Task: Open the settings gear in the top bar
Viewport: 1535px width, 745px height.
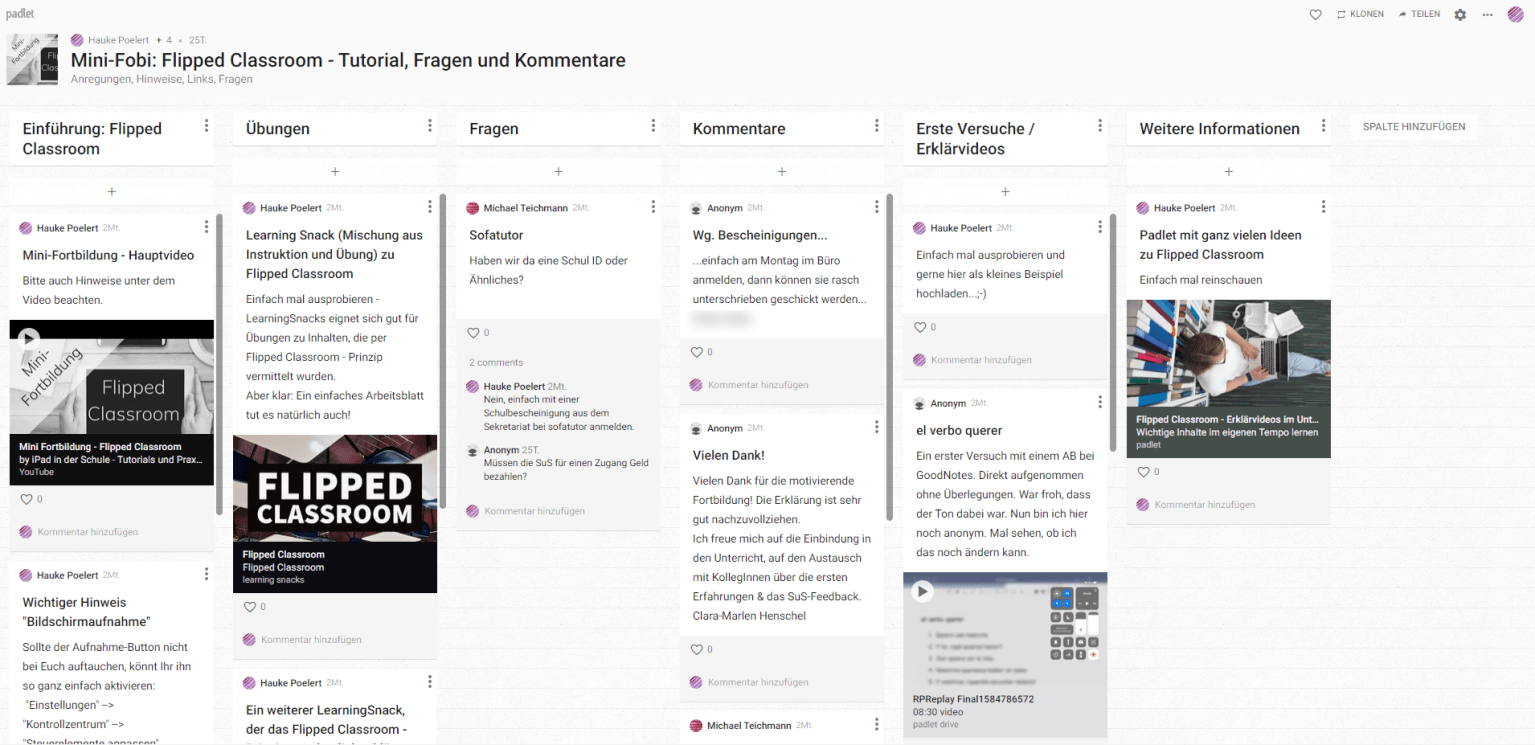Action: (x=1460, y=14)
